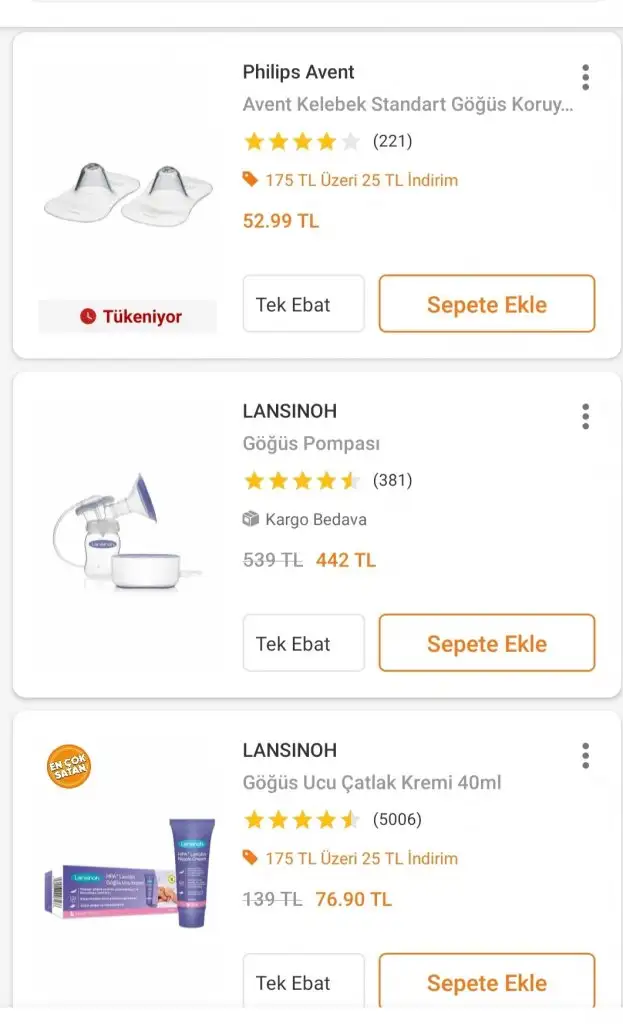The height and width of the screenshot is (1024, 623).
Task: Tap the Kargo Bedava box icon
Action: pos(250,519)
